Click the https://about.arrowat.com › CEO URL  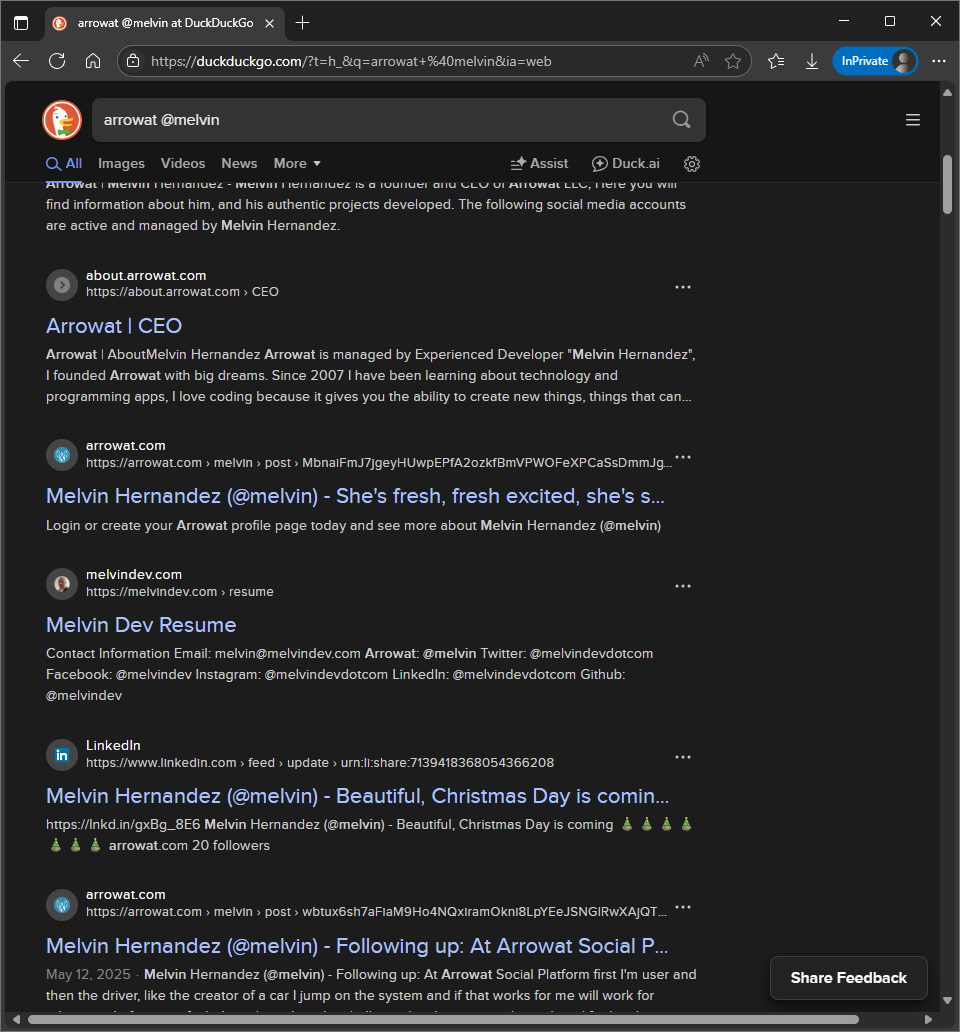182,292
